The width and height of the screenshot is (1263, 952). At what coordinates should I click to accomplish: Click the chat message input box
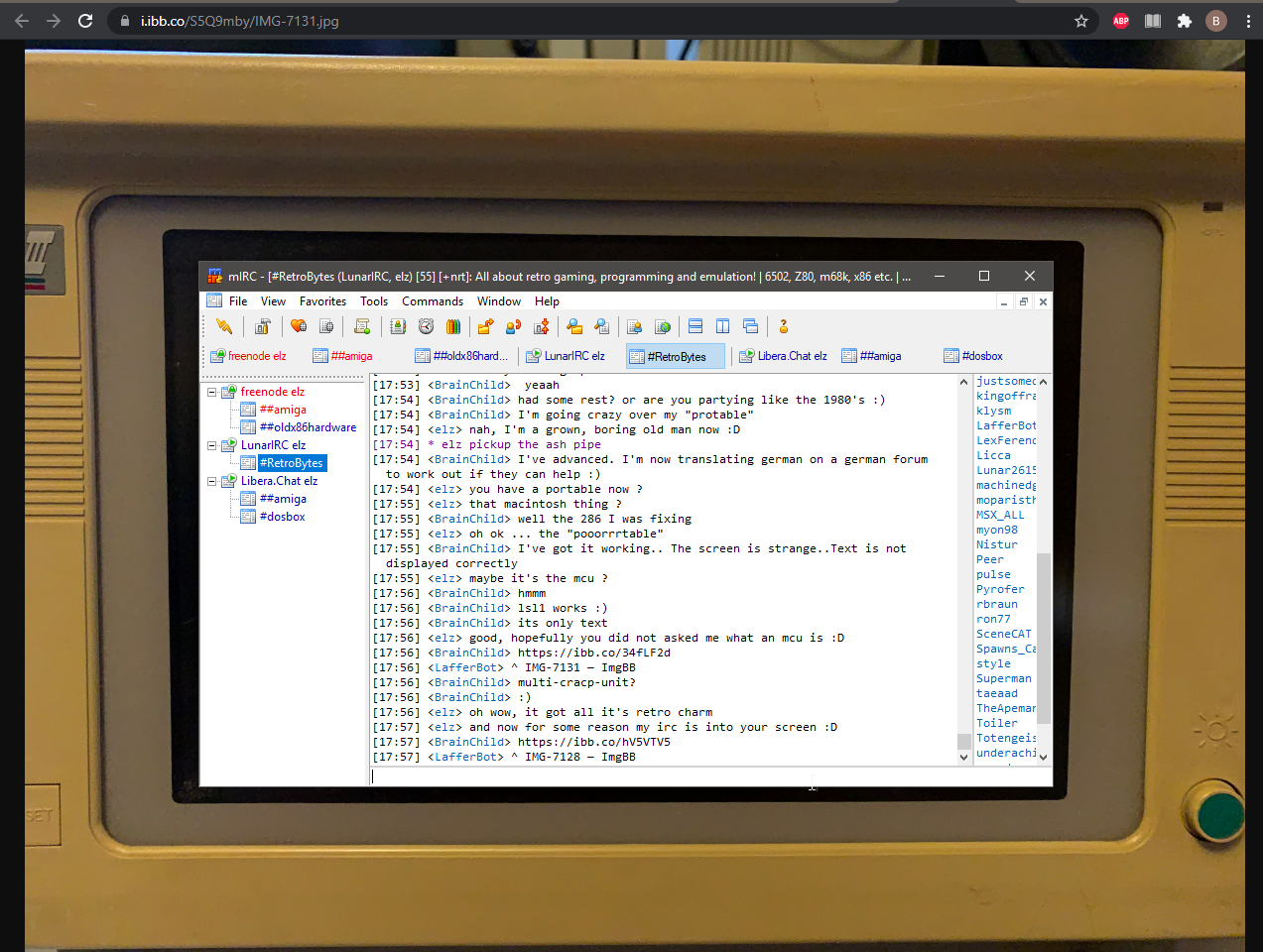click(709, 776)
